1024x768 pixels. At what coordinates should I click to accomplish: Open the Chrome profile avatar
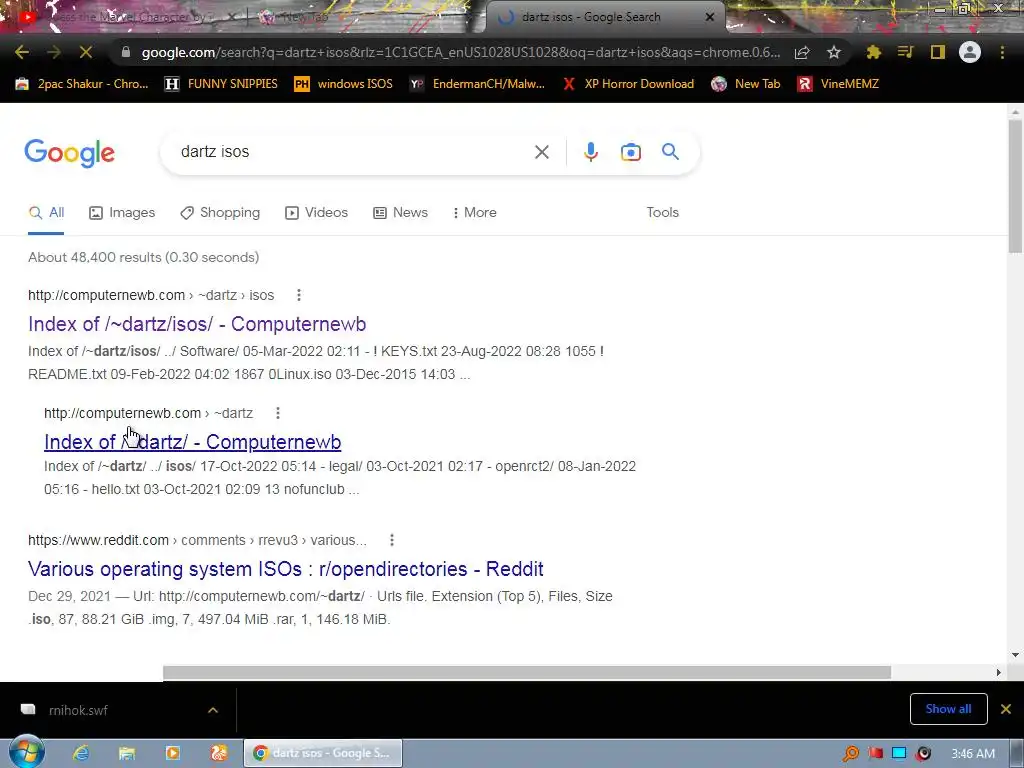click(x=970, y=52)
